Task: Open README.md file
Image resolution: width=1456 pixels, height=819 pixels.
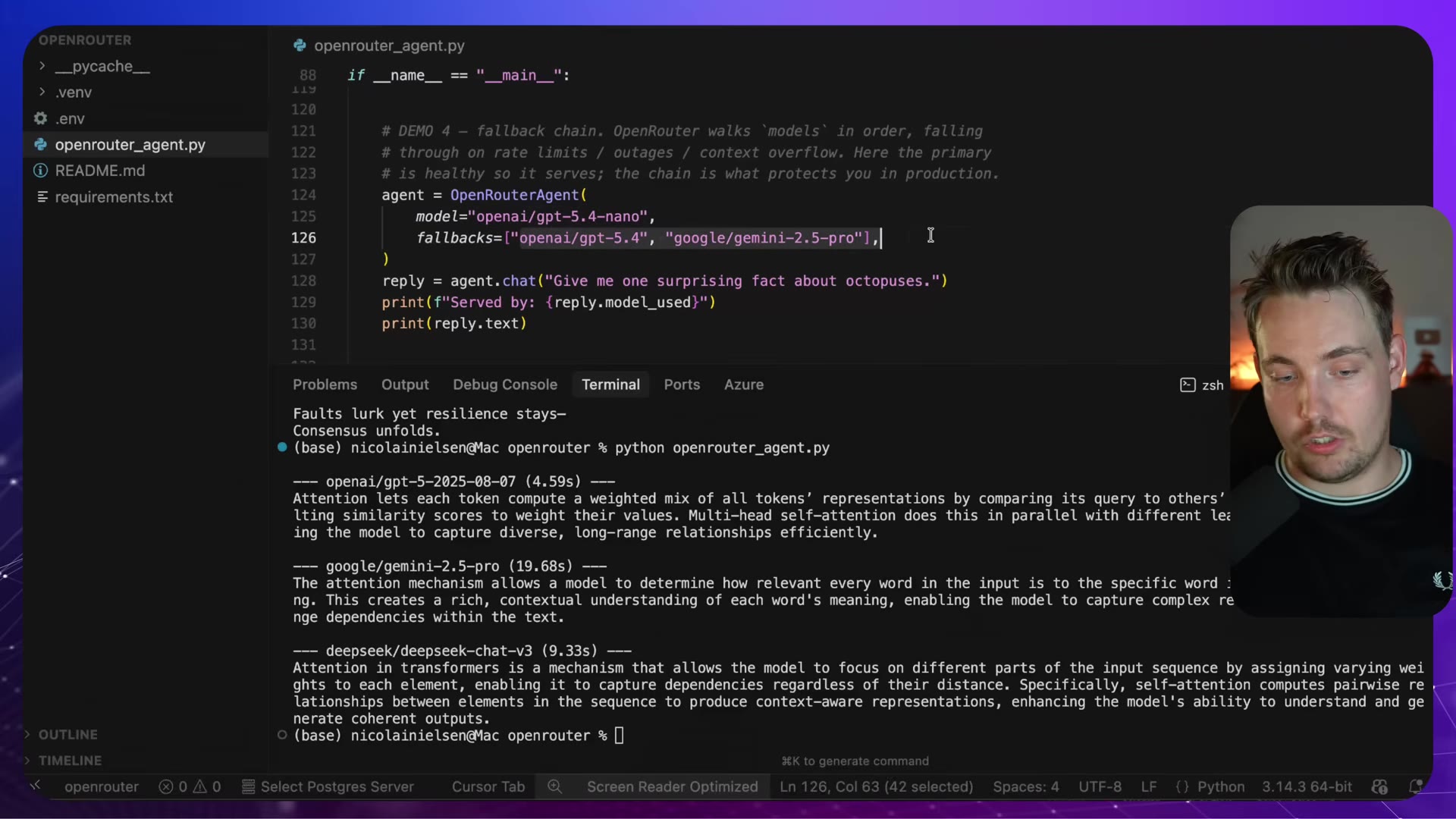Action: 99,171
